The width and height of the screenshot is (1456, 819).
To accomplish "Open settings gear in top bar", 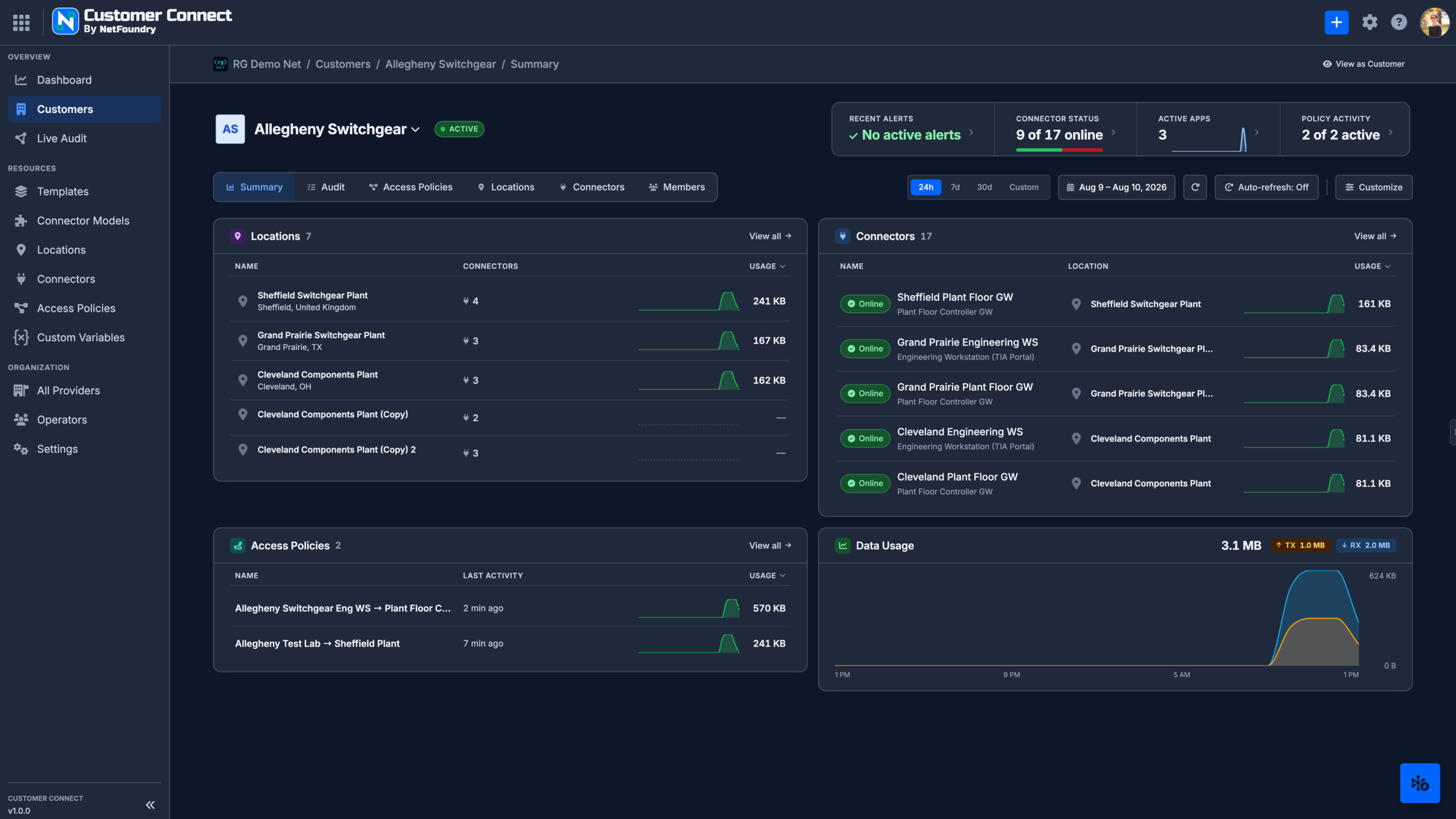I will pos(1370,23).
